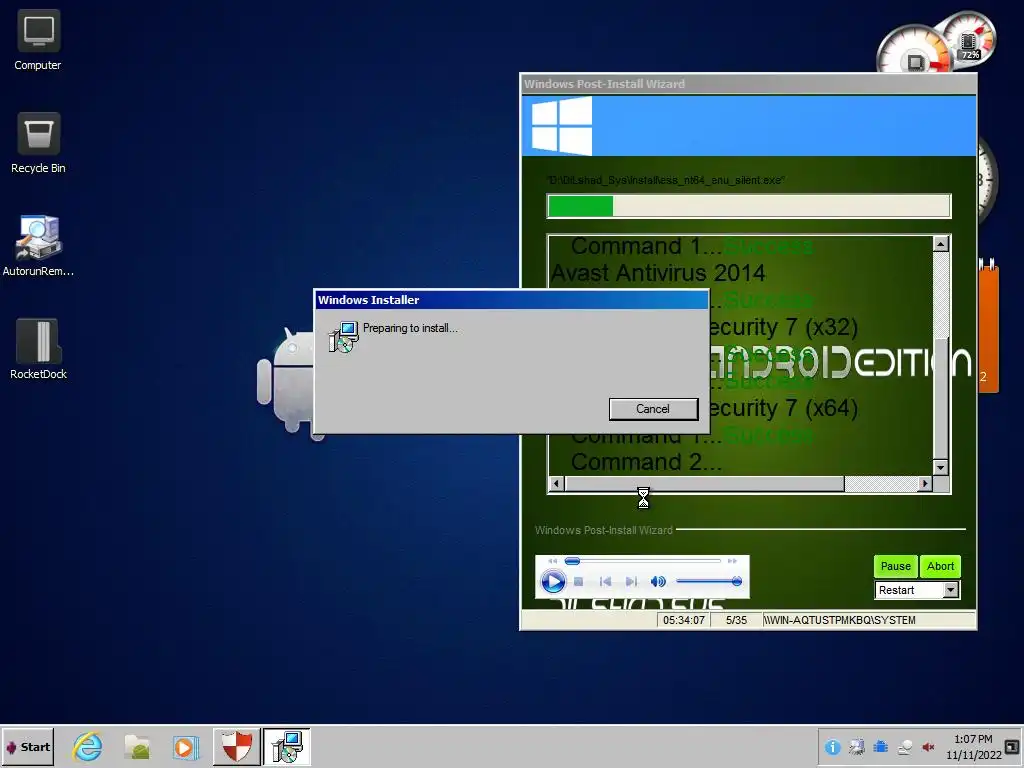The width and height of the screenshot is (1024, 768).
Task: Click the play button in media player
Action: (x=553, y=581)
